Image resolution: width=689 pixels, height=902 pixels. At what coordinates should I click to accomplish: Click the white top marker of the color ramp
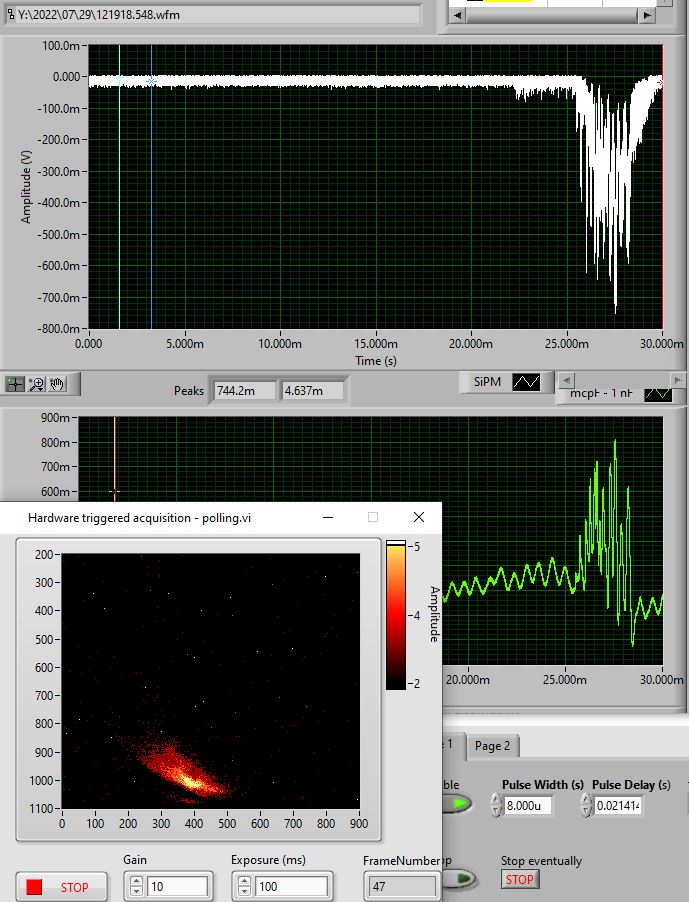(x=396, y=542)
